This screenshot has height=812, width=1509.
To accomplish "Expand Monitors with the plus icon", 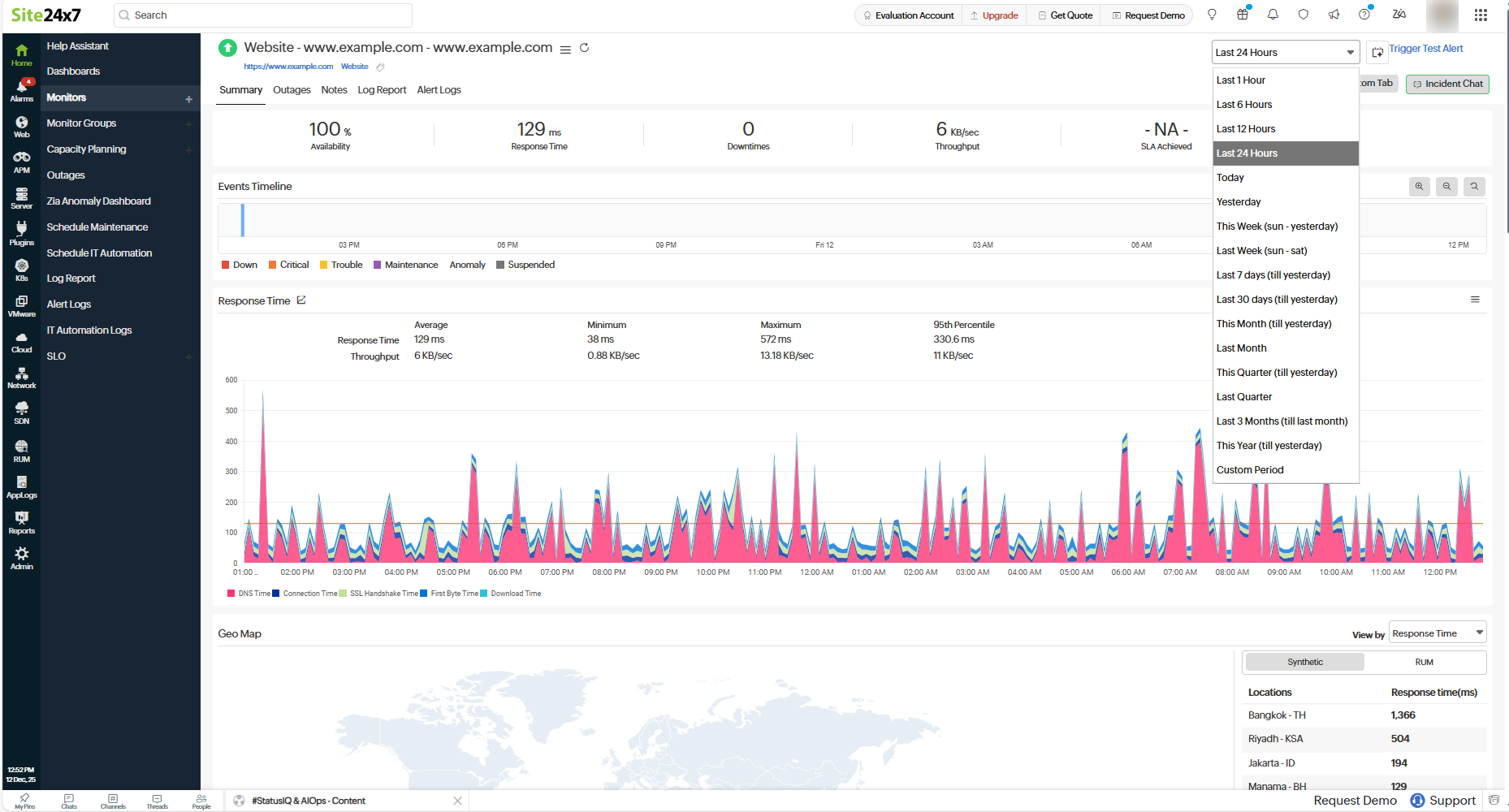I will point(188,98).
